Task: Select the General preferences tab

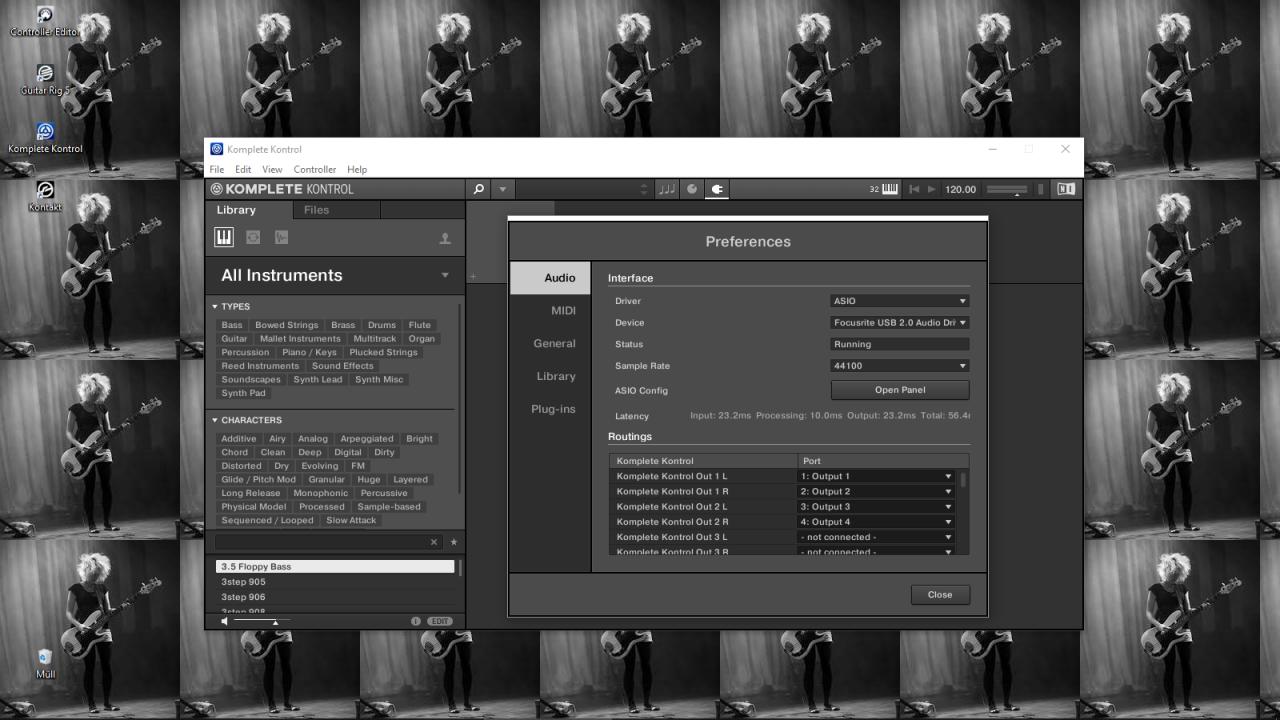Action: tap(550, 344)
